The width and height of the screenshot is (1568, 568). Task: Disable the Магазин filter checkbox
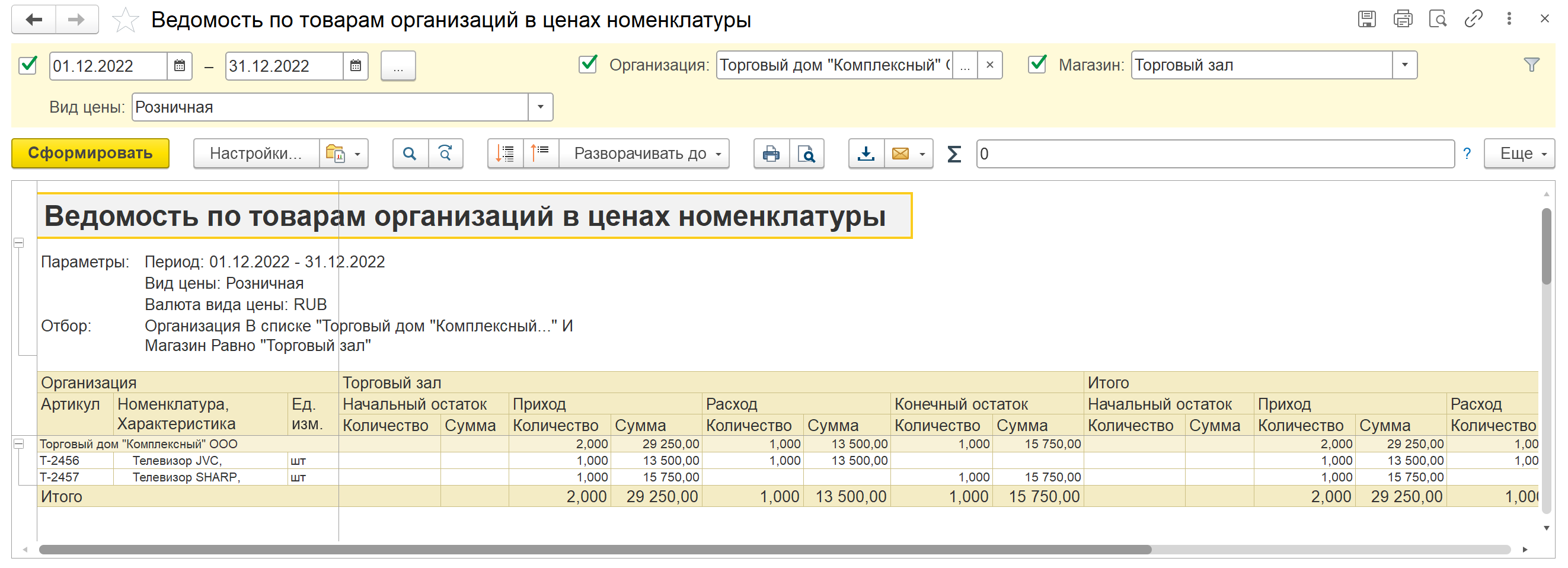click(1037, 65)
